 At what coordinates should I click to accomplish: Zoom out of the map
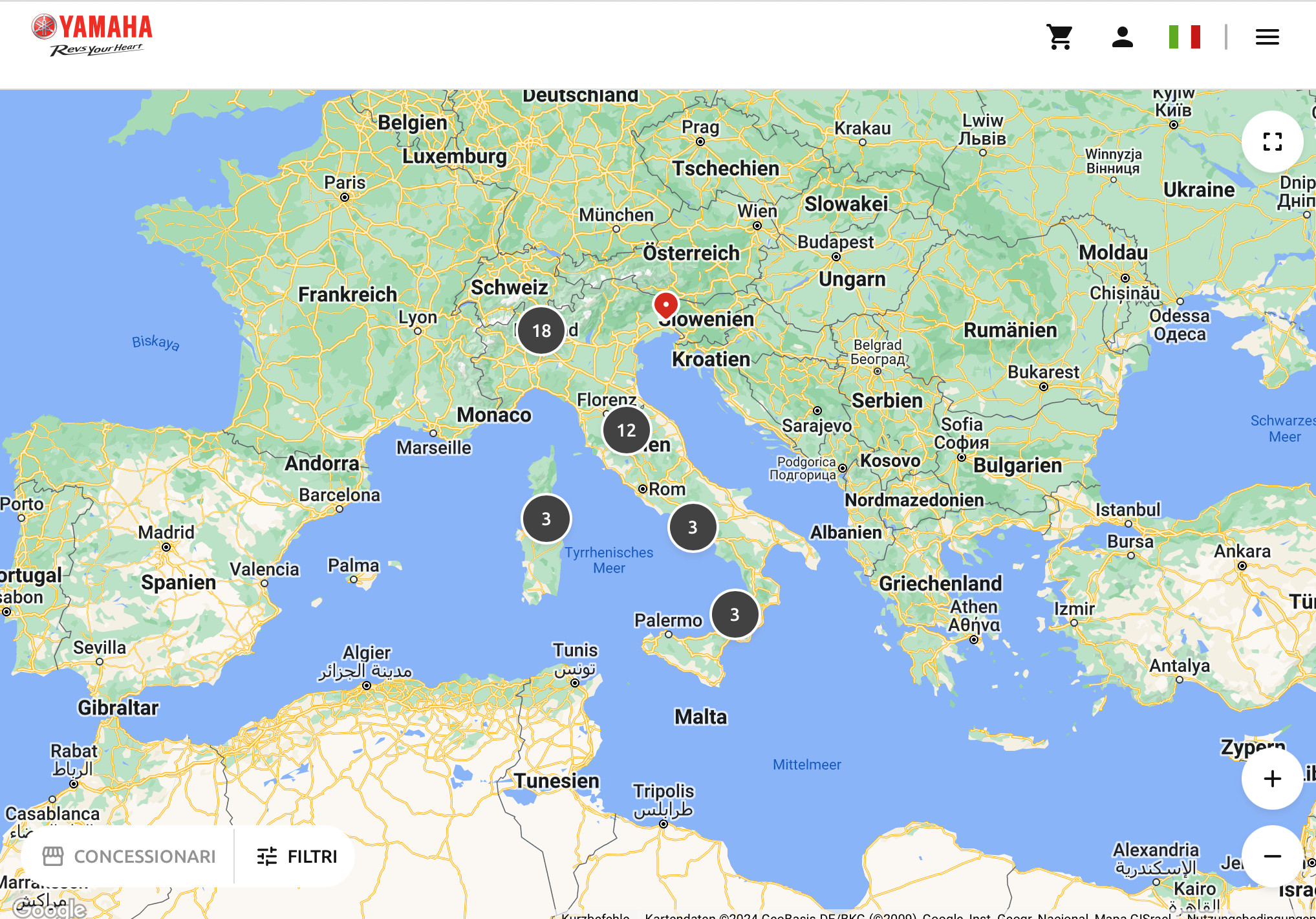(1272, 856)
